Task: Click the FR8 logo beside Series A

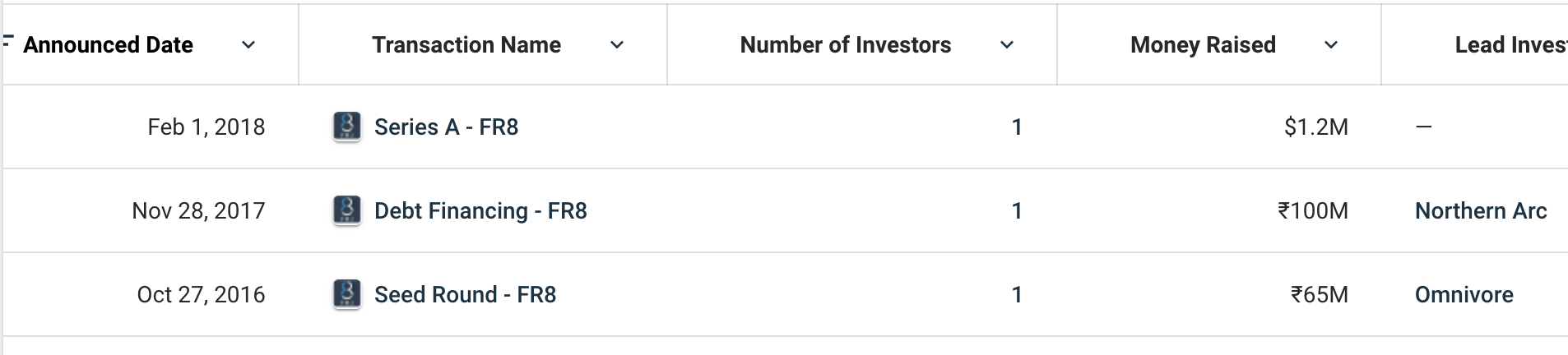Action: 346,127
